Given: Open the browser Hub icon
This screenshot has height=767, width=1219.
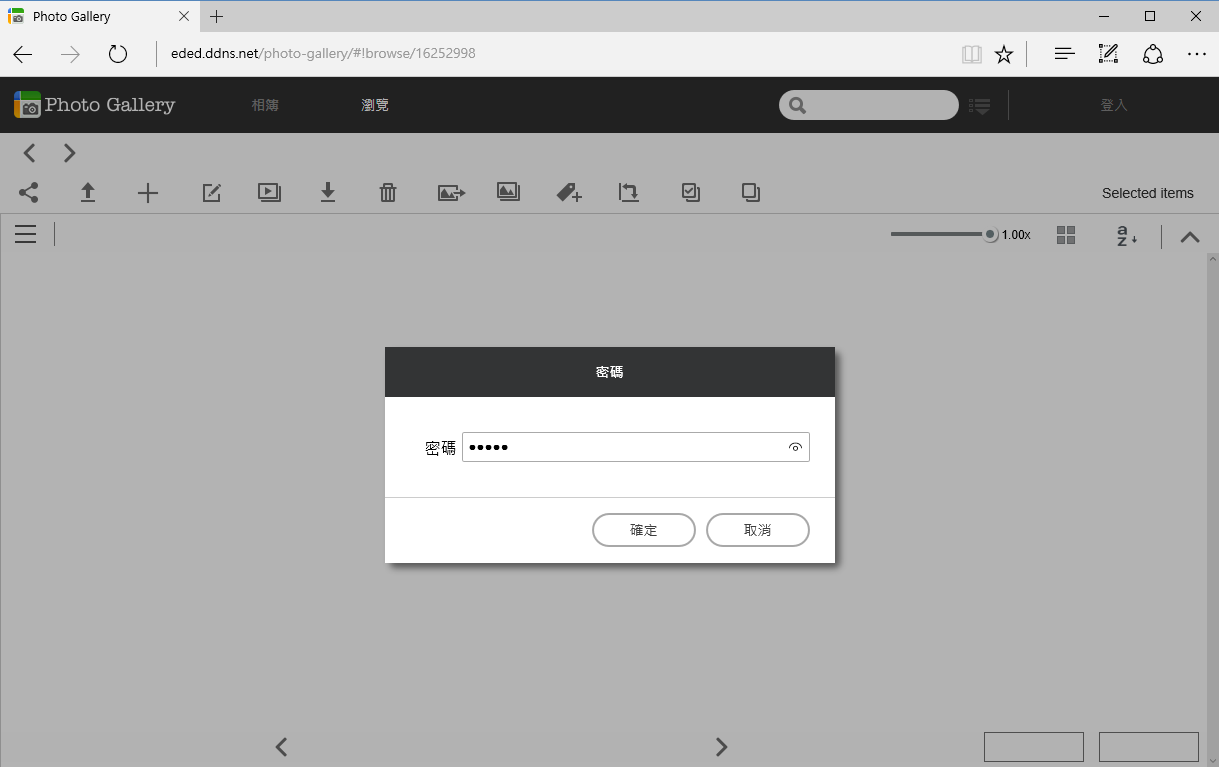Looking at the screenshot, I should click(x=1065, y=54).
